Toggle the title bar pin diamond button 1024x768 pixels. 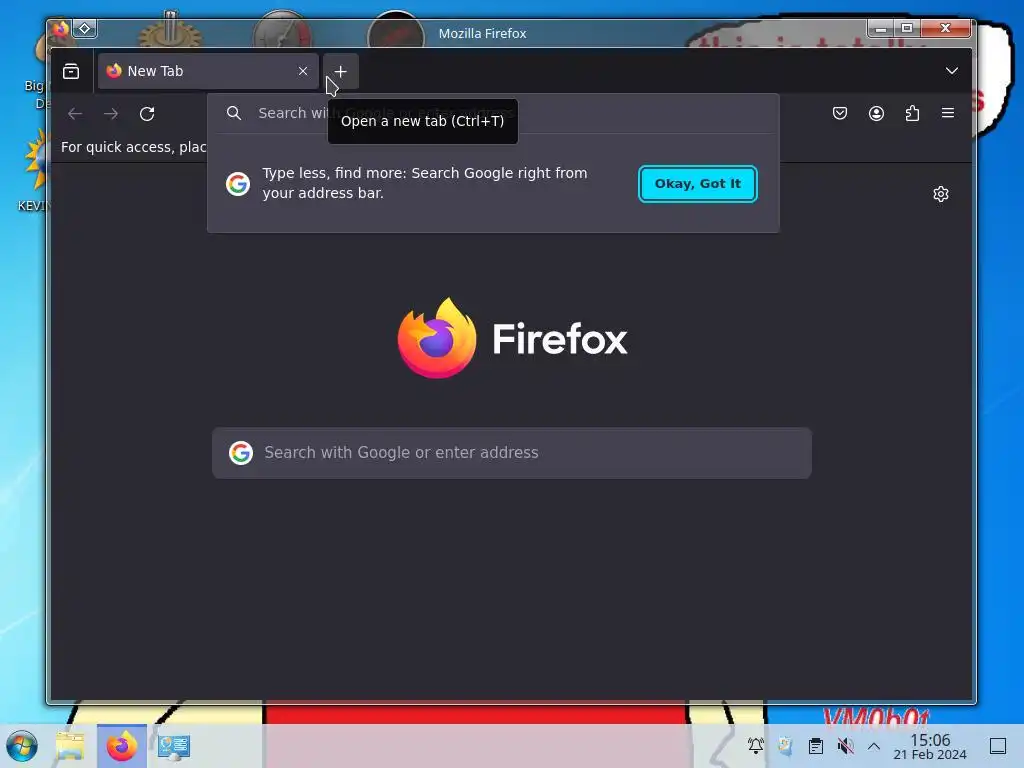tap(85, 29)
